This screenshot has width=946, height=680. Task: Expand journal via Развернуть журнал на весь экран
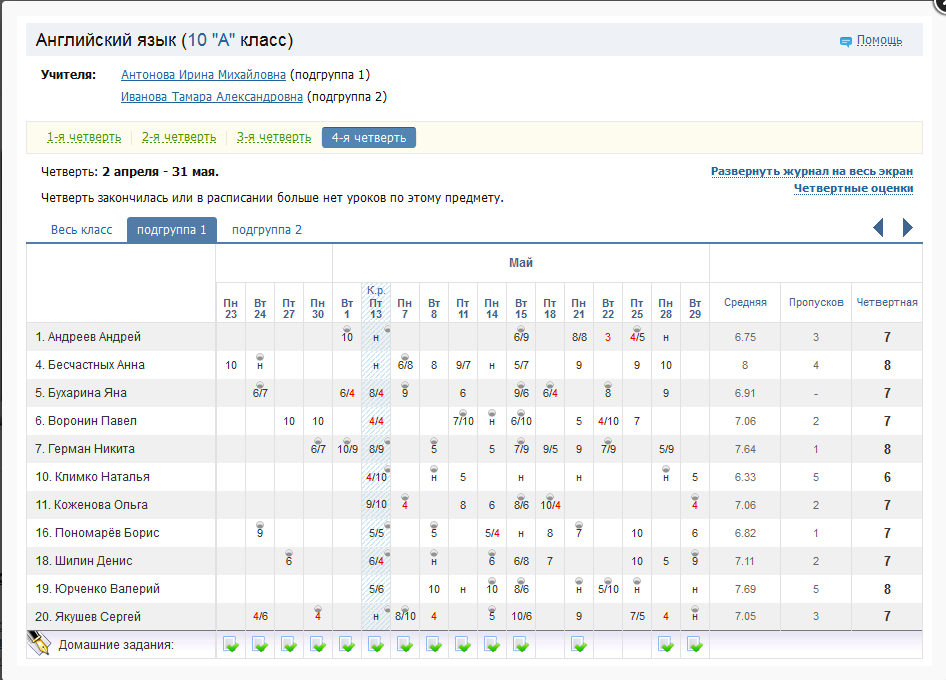811,171
